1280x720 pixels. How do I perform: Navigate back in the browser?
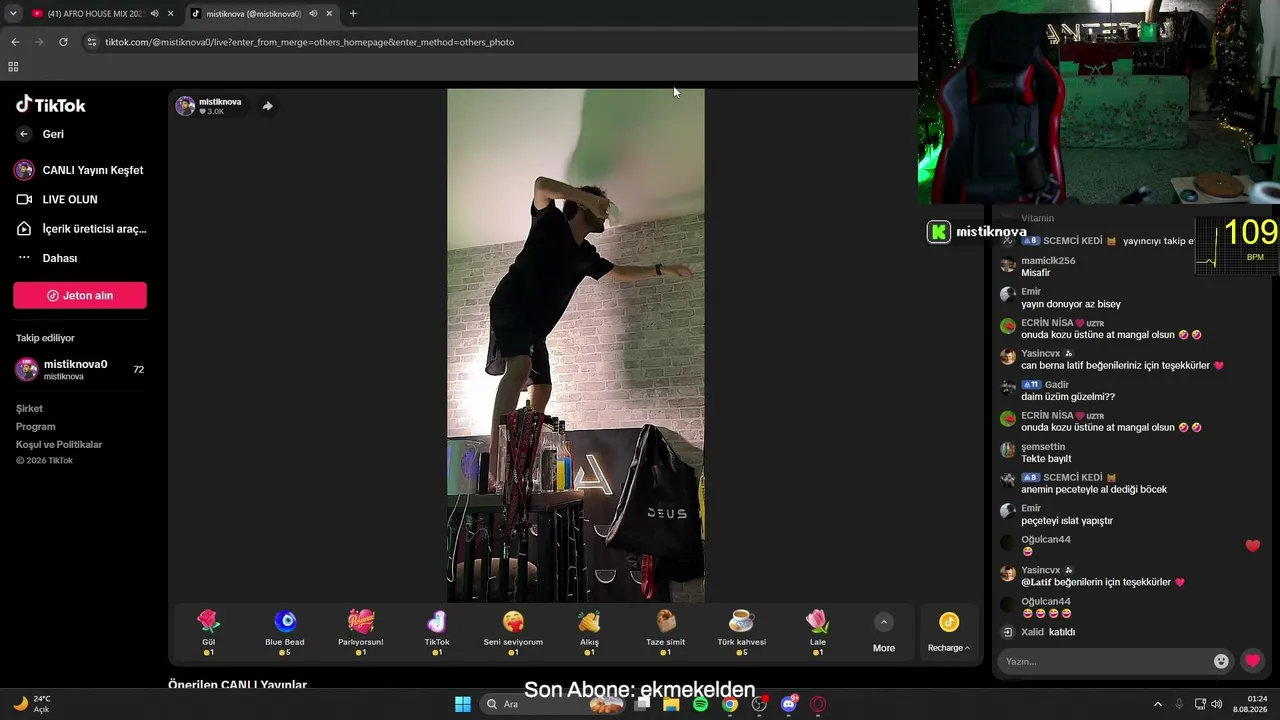[x=15, y=42]
